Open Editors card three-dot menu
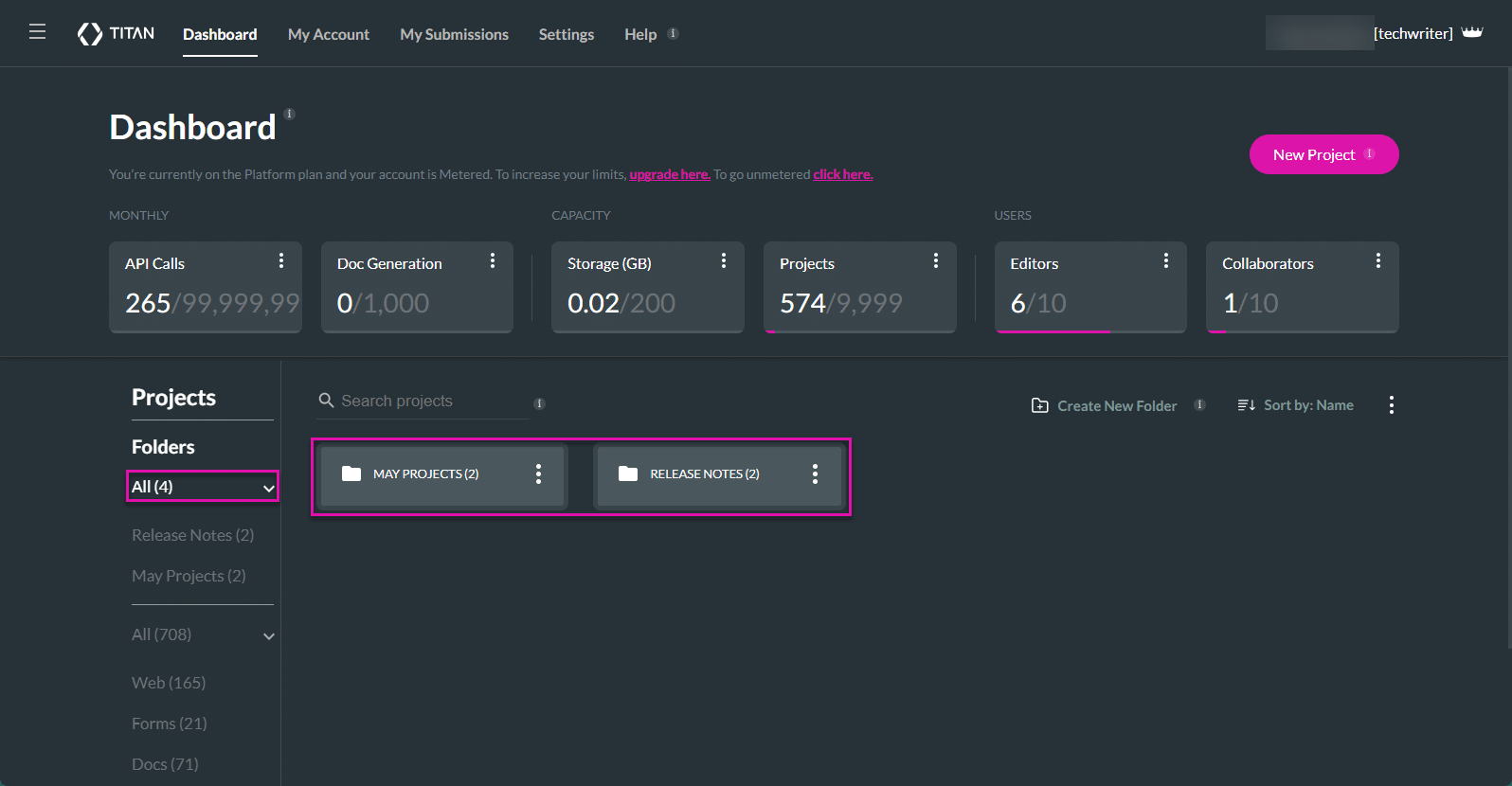 1166,260
